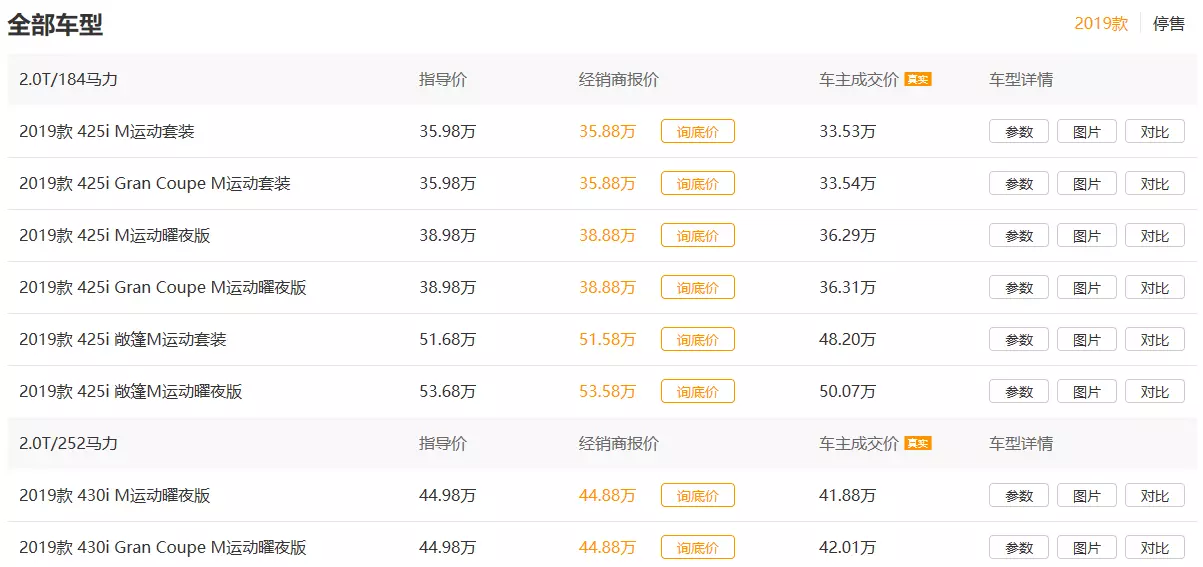Add 430i M运动曜夜版 to 对比

[1155, 496]
